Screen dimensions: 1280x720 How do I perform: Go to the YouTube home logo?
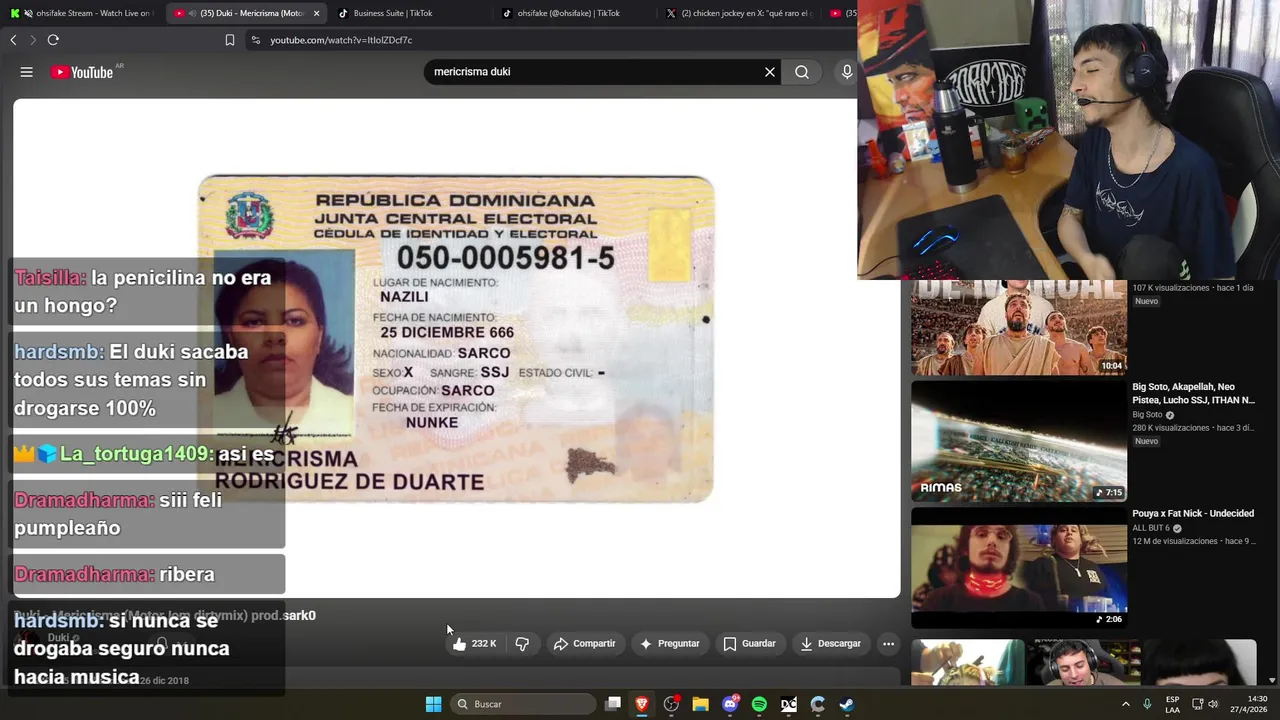point(82,72)
